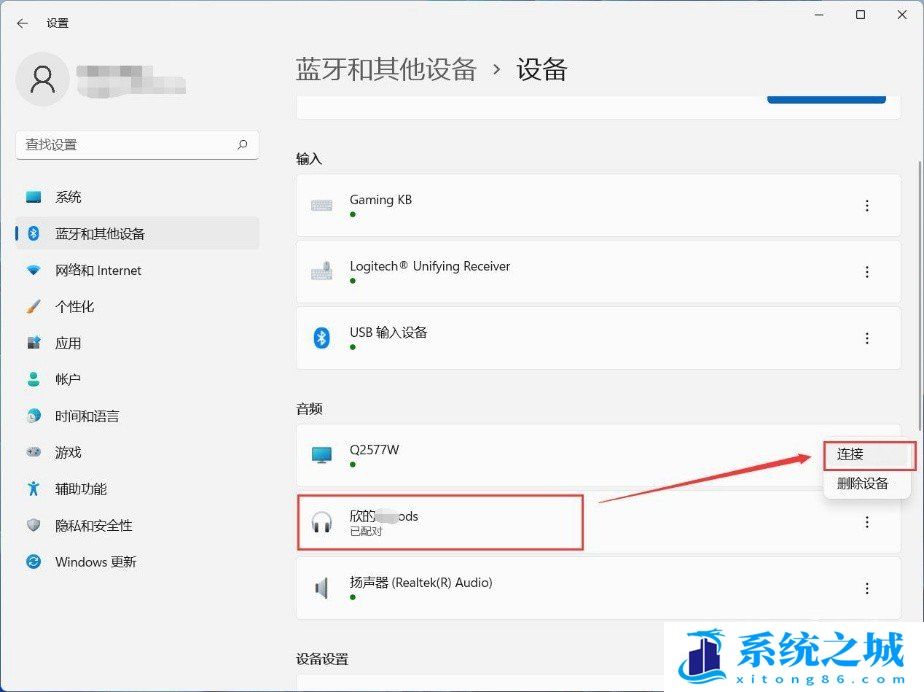This screenshot has width=924, height=692.
Task: Select 连接 in the context menu
Action: 850,454
